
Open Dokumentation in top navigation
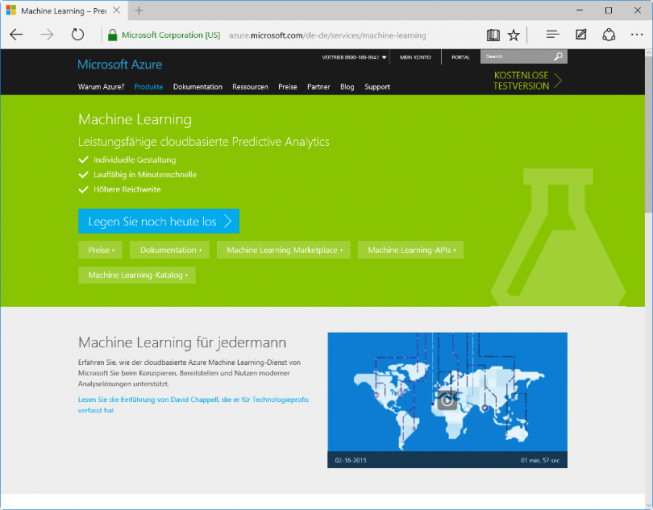tap(197, 87)
